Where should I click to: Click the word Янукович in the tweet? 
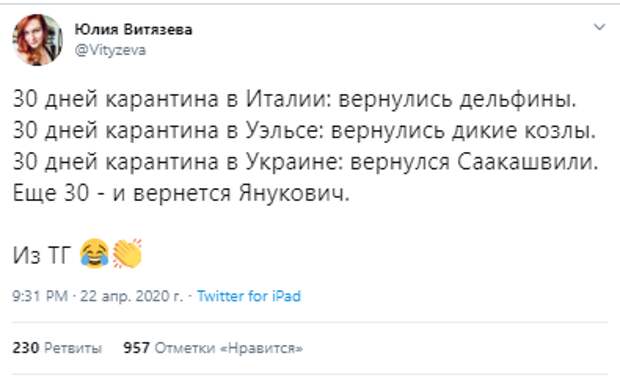294,193
